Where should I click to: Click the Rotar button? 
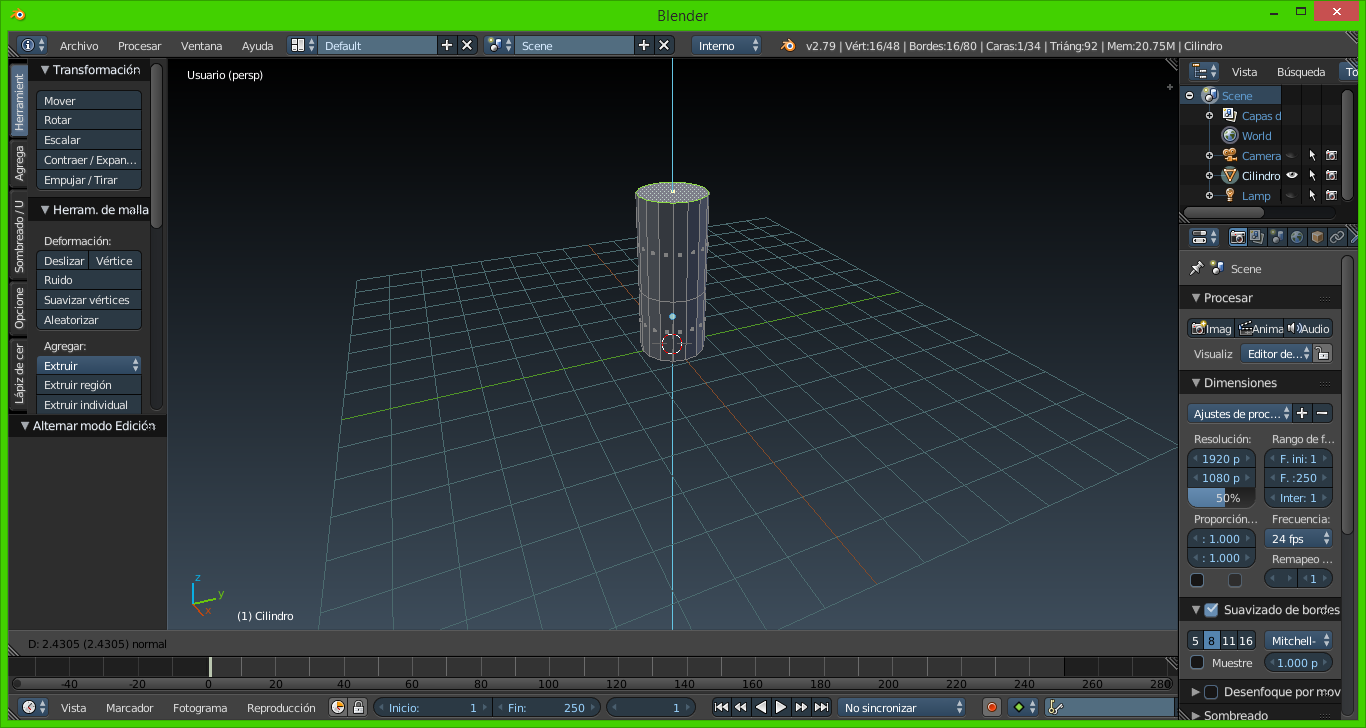89,120
